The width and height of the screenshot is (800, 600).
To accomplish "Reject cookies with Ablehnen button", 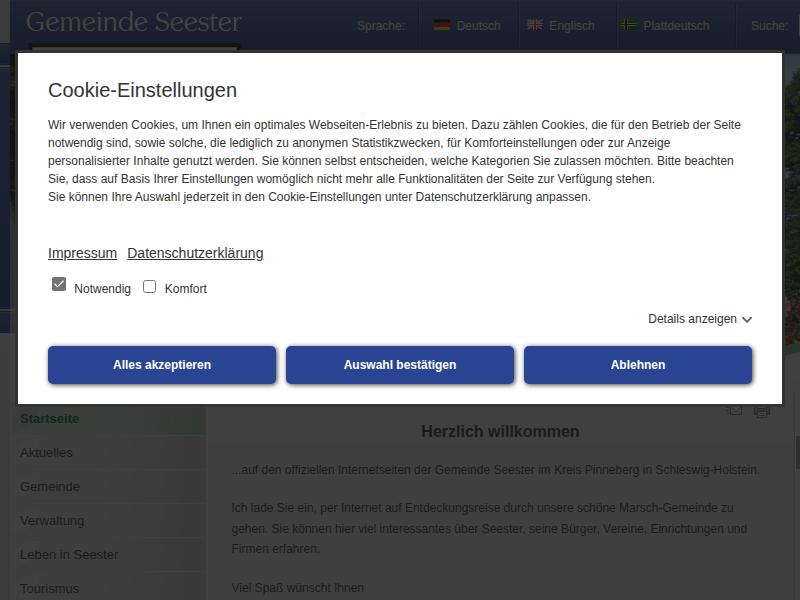I will (x=638, y=365).
